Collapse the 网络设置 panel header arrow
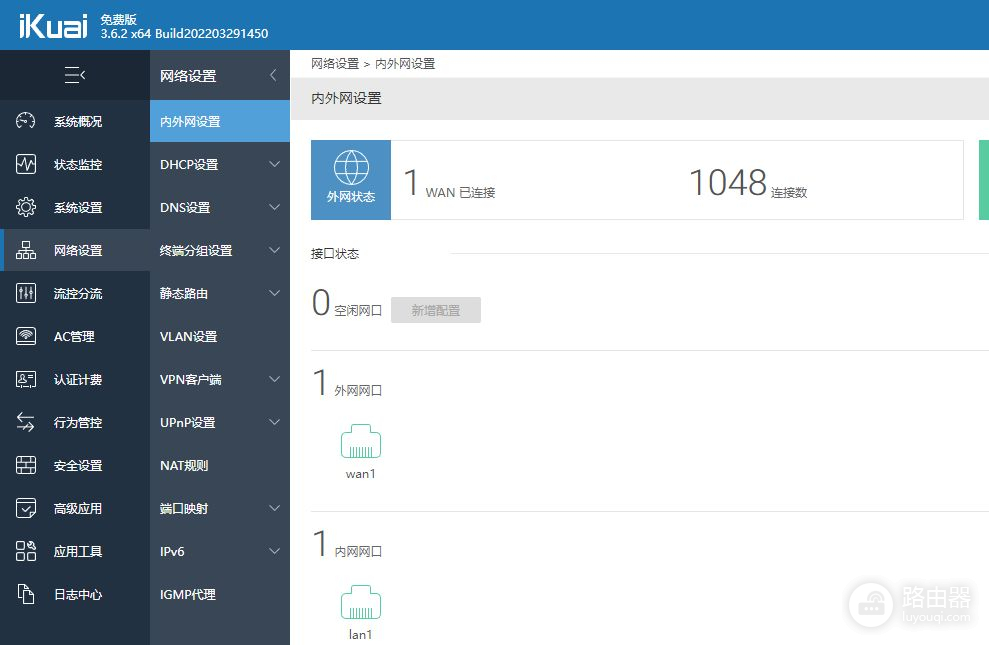 tap(273, 75)
